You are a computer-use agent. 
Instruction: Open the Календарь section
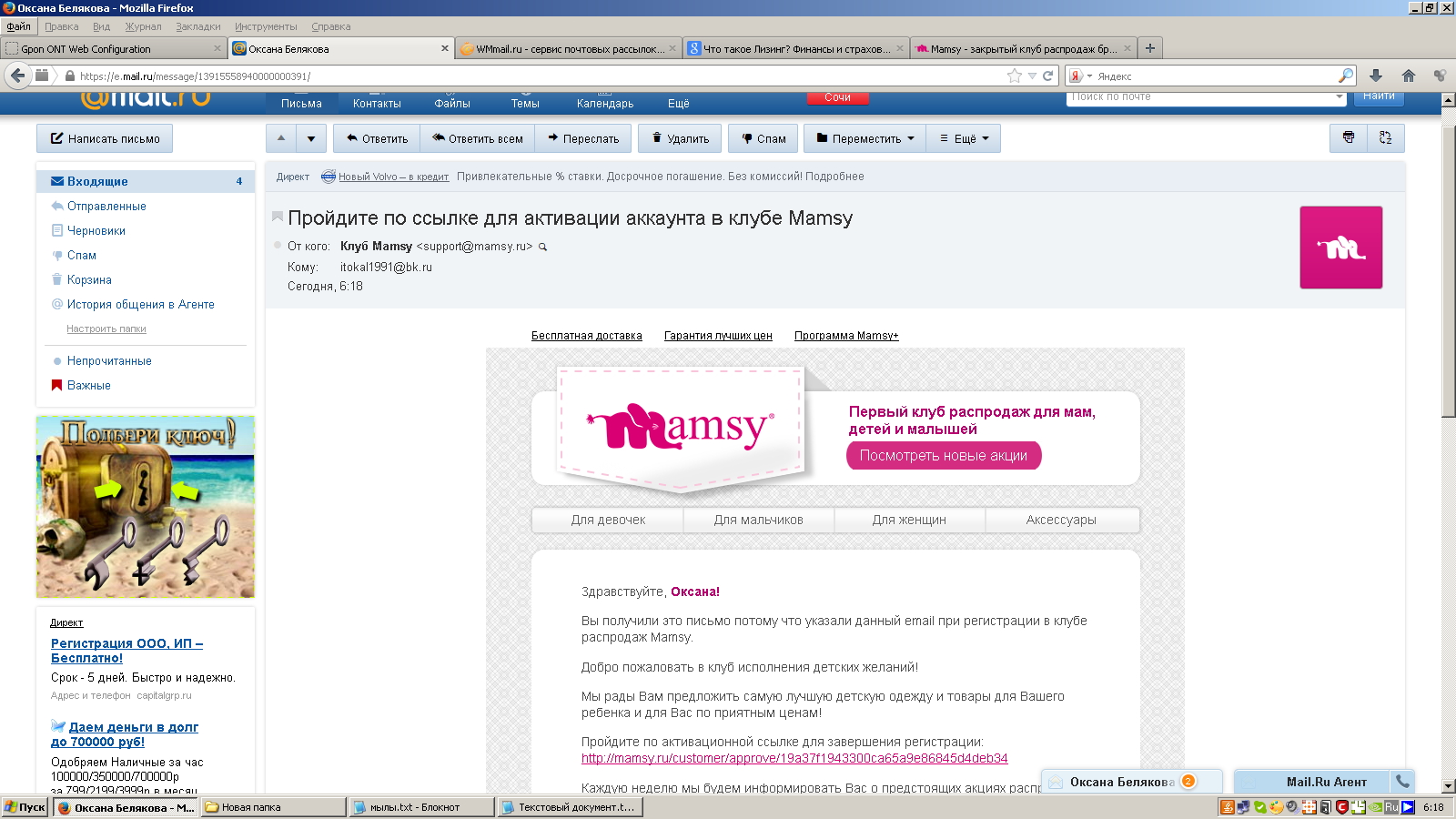coord(605,104)
